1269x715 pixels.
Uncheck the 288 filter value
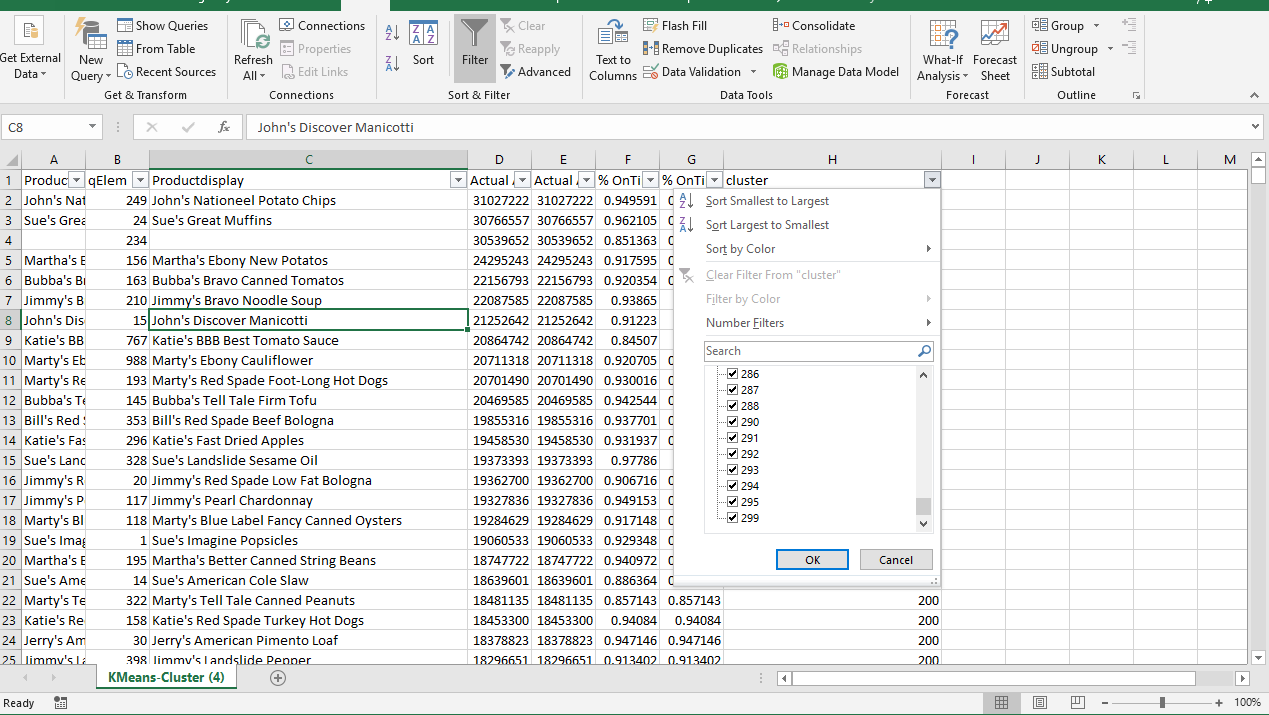[x=732, y=406]
